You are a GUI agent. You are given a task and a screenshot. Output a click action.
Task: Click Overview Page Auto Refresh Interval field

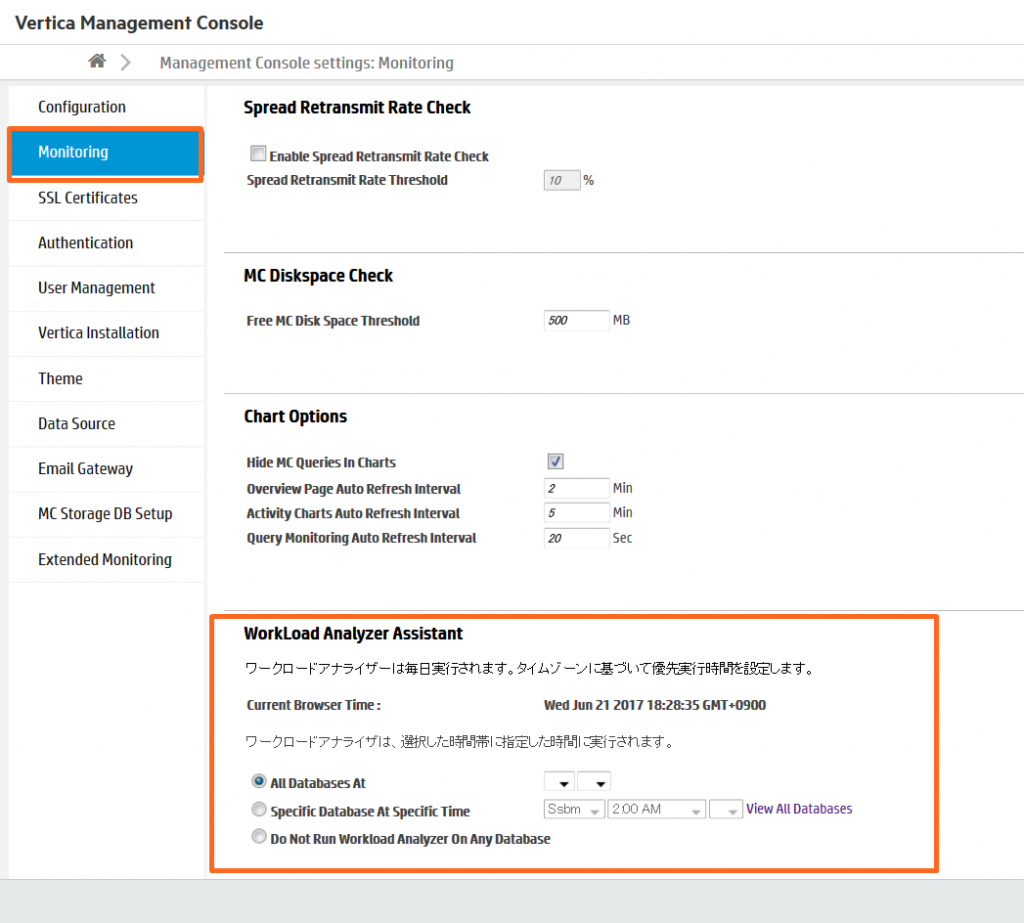pyautogui.click(x=576, y=489)
